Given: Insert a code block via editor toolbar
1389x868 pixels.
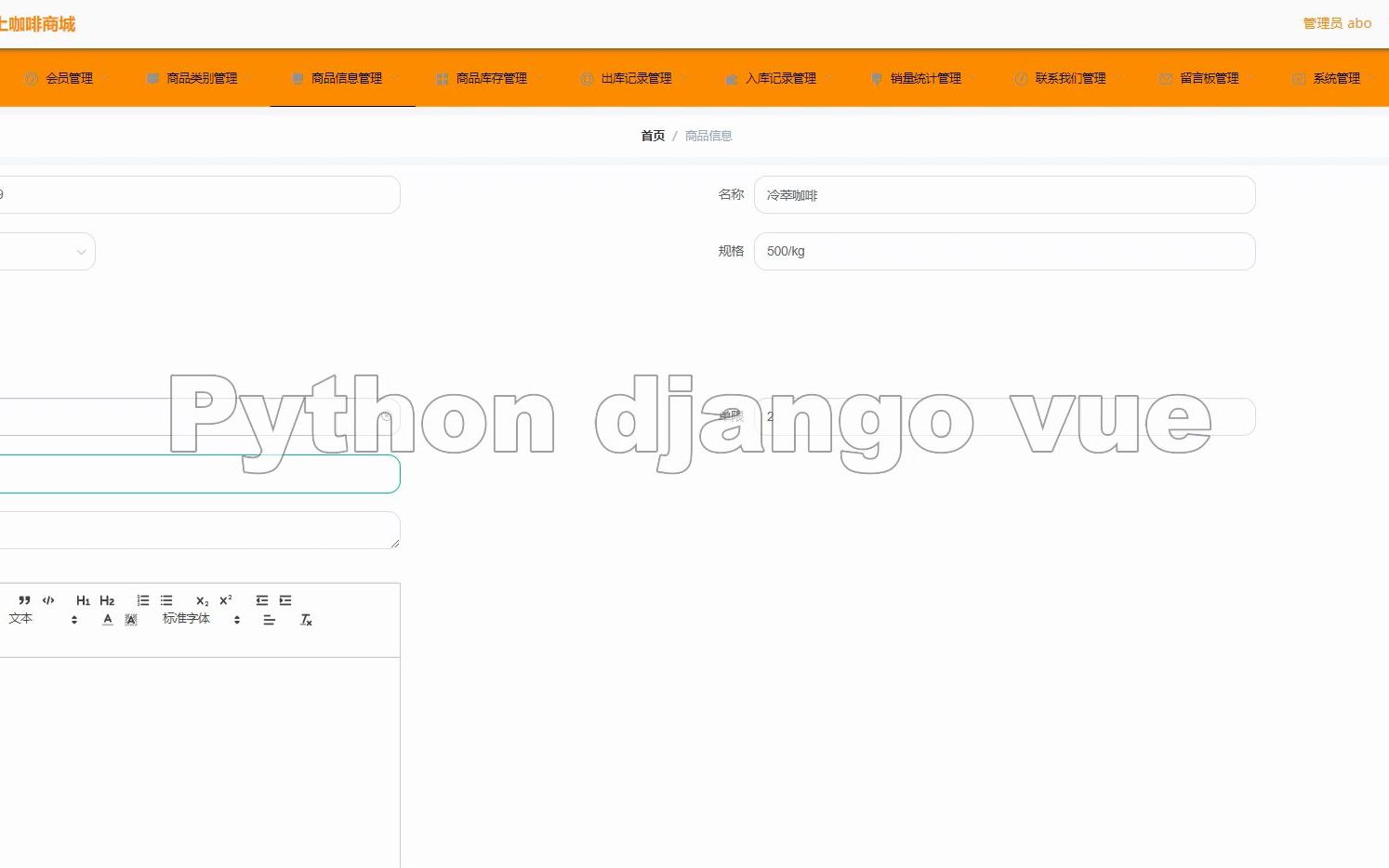Looking at the screenshot, I should pyautogui.click(x=48, y=600).
